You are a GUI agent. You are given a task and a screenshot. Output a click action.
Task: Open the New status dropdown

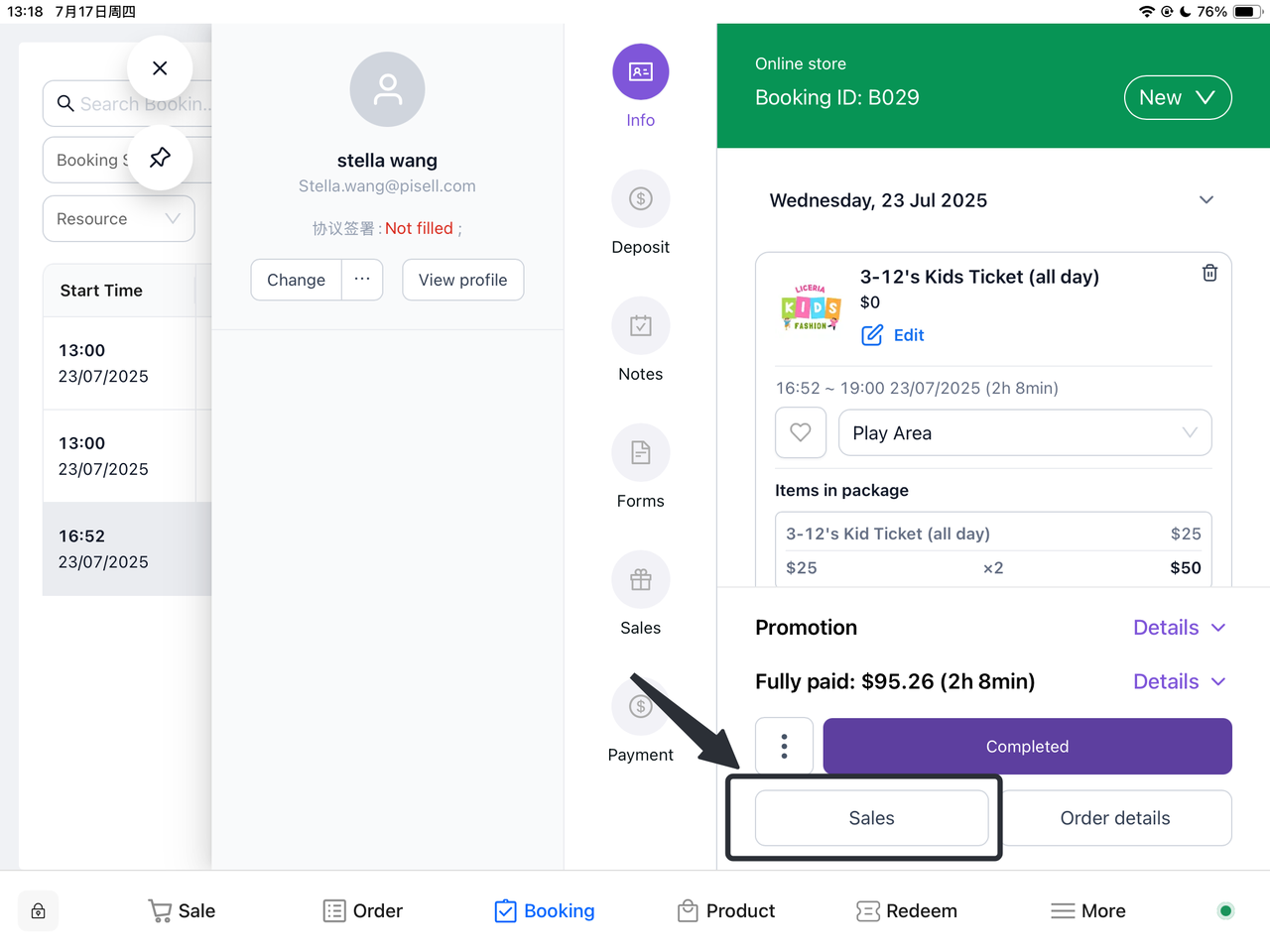pos(1177,97)
